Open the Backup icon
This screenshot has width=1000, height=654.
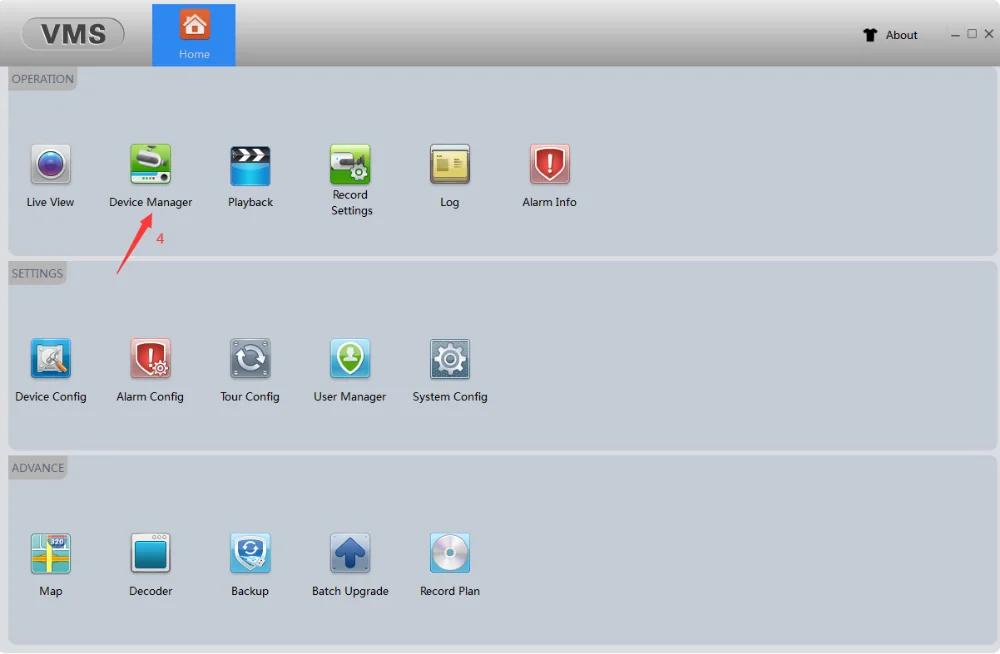(250, 553)
